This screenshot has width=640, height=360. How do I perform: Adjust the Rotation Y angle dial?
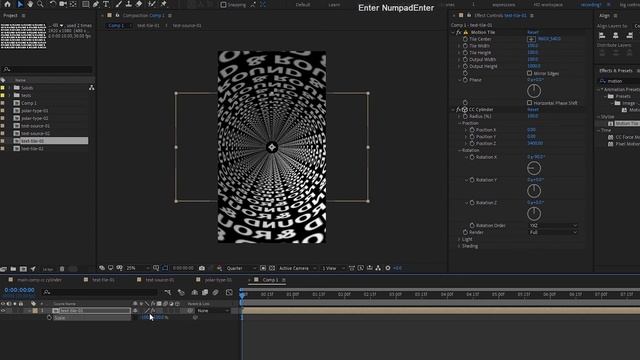(533, 191)
